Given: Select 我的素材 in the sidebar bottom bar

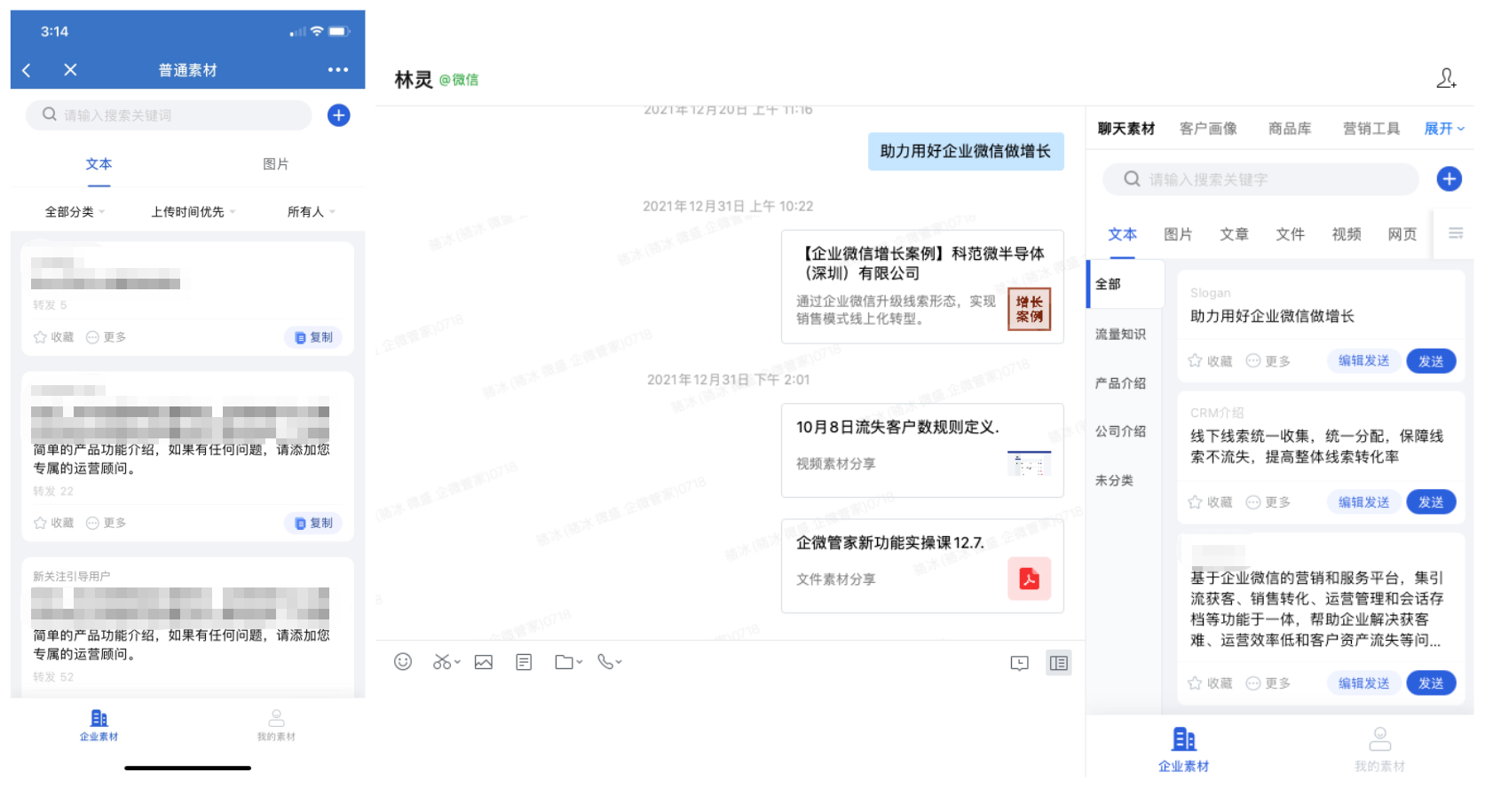Looking at the screenshot, I should tap(1379, 750).
